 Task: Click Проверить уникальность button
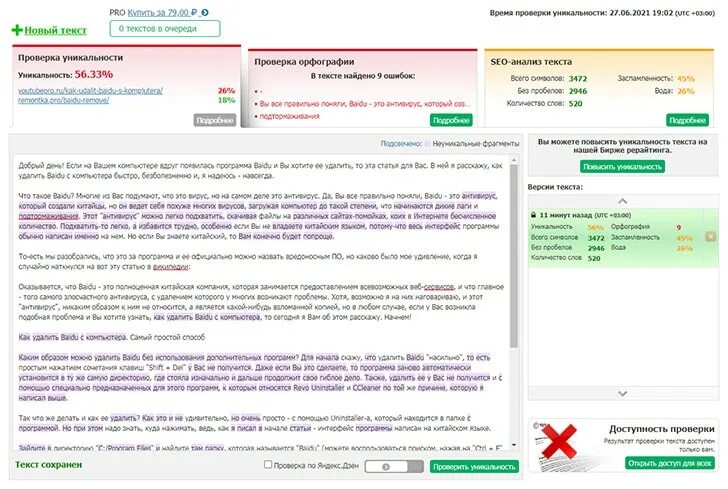tap(474, 467)
